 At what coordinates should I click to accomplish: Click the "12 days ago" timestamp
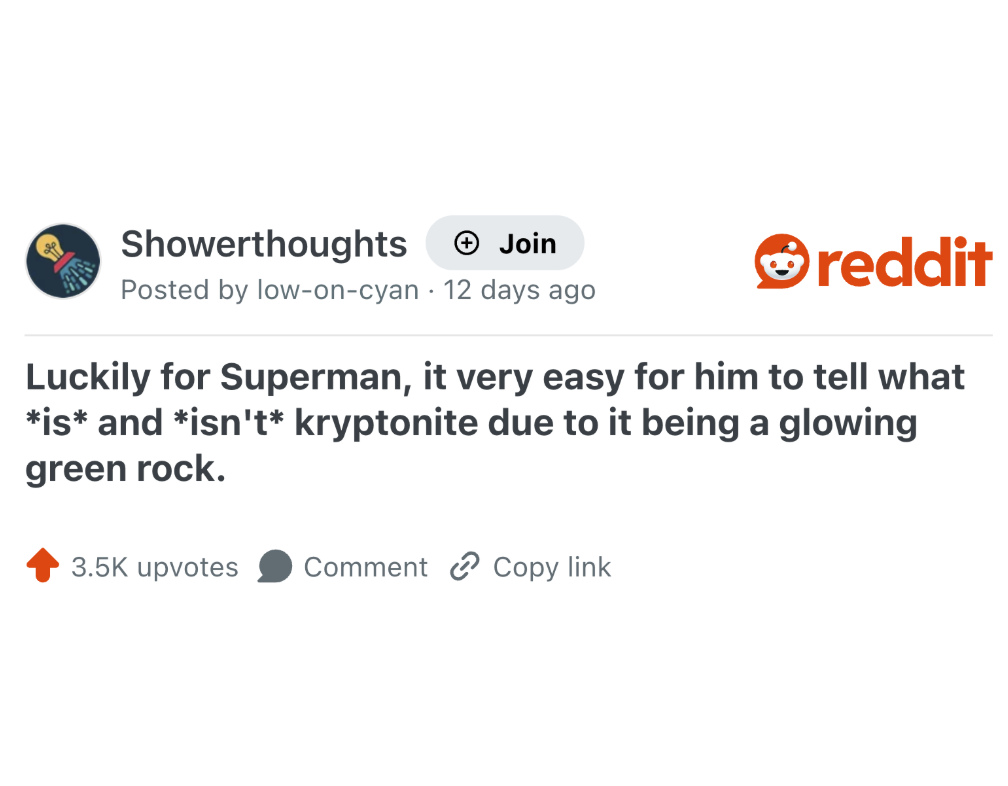click(519, 290)
